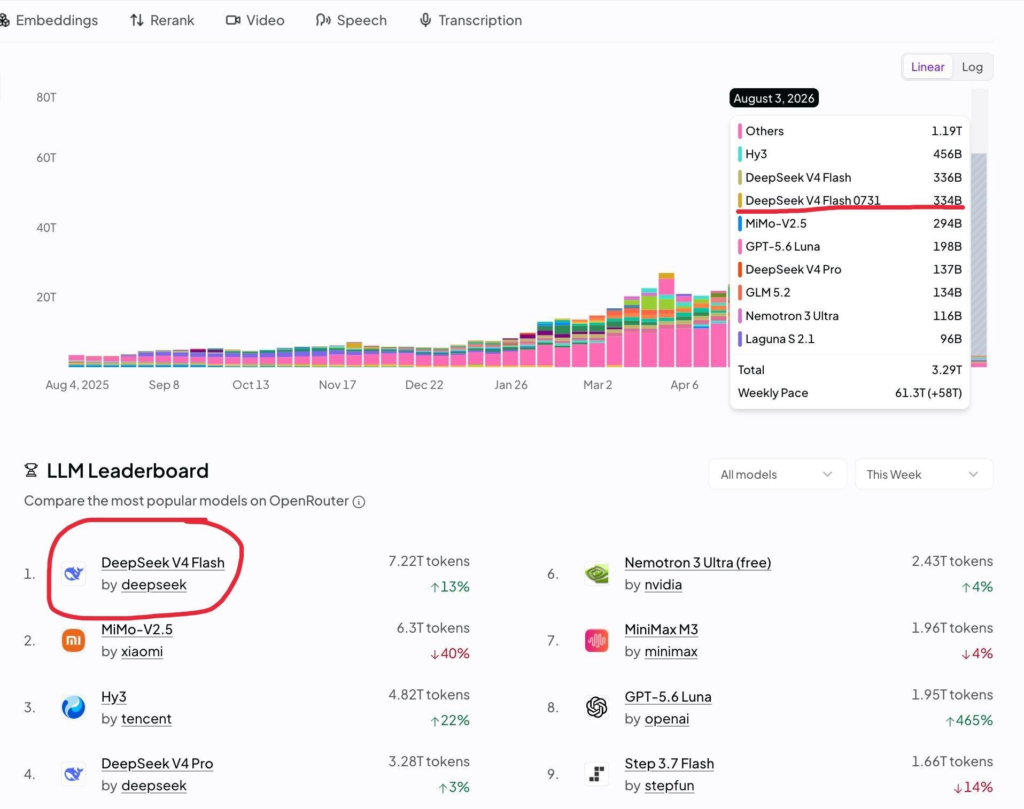
Task: Click the 6.3T tokens value
Action: pyautogui.click(x=433, y=627)
